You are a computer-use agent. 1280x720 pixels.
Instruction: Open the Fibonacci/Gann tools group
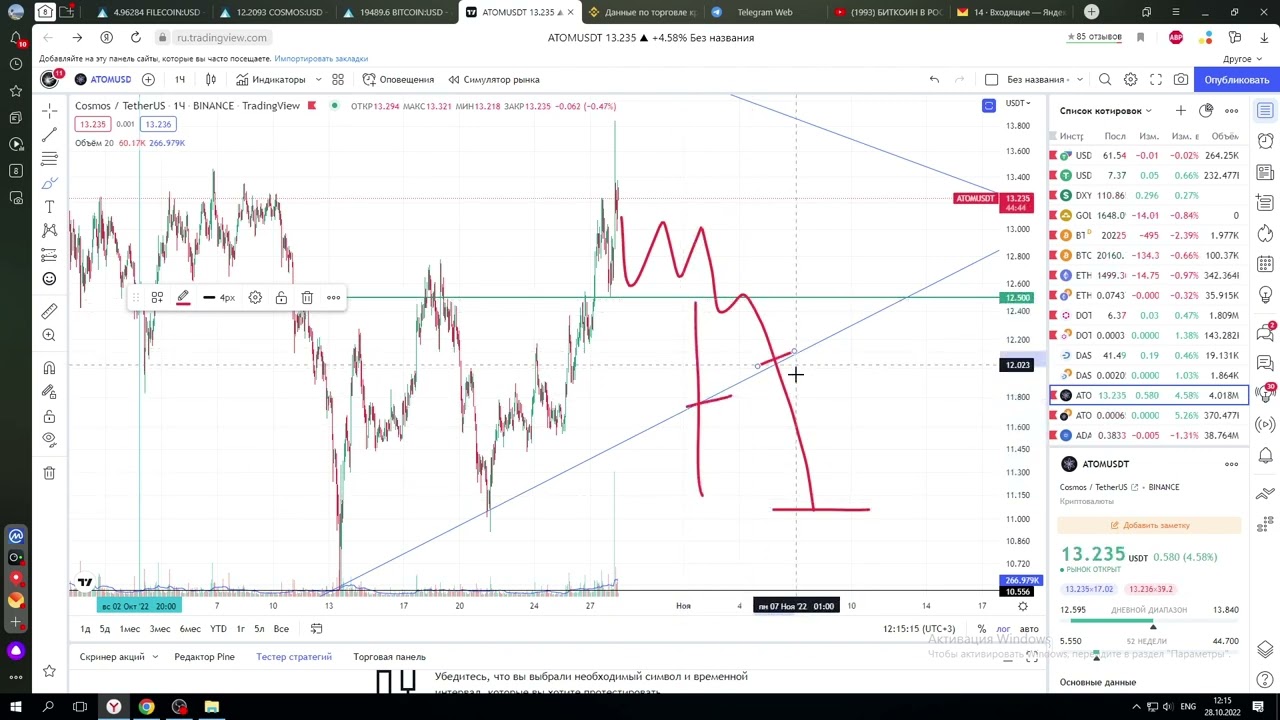tap(49, 158)
